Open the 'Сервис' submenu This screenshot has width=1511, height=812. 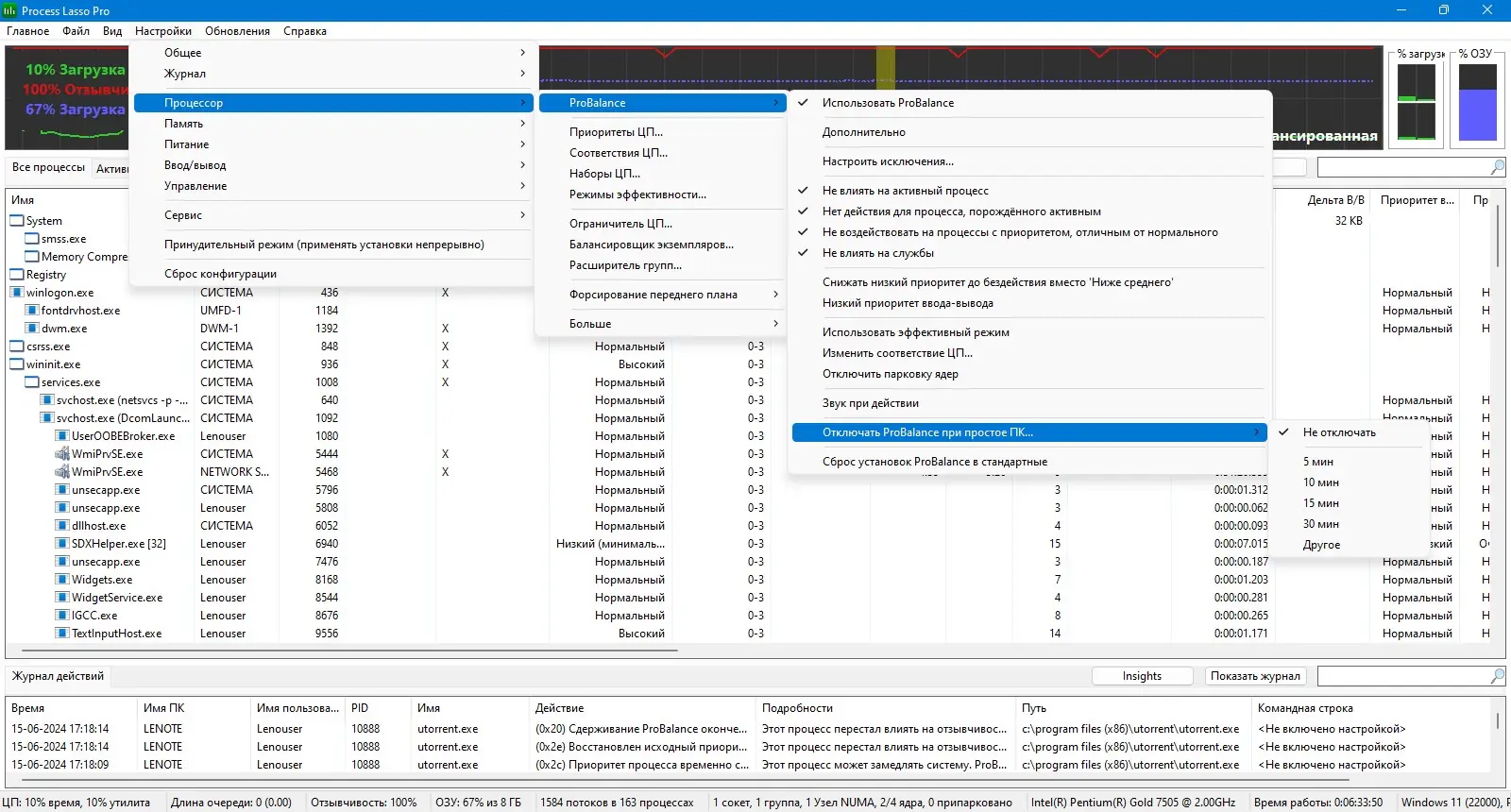(333, 215)
